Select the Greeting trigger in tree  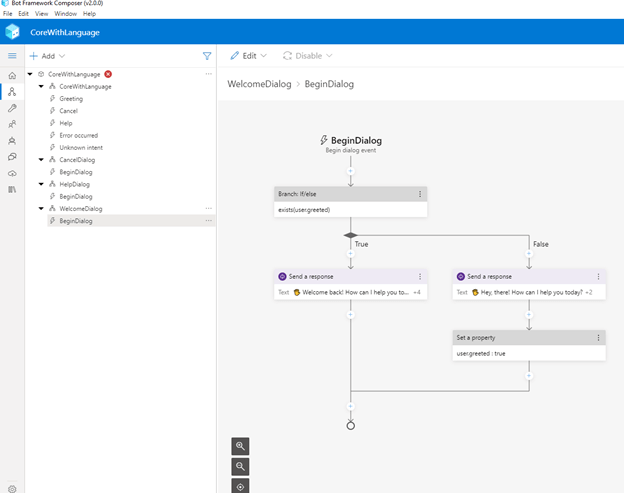tap(71, 99)
